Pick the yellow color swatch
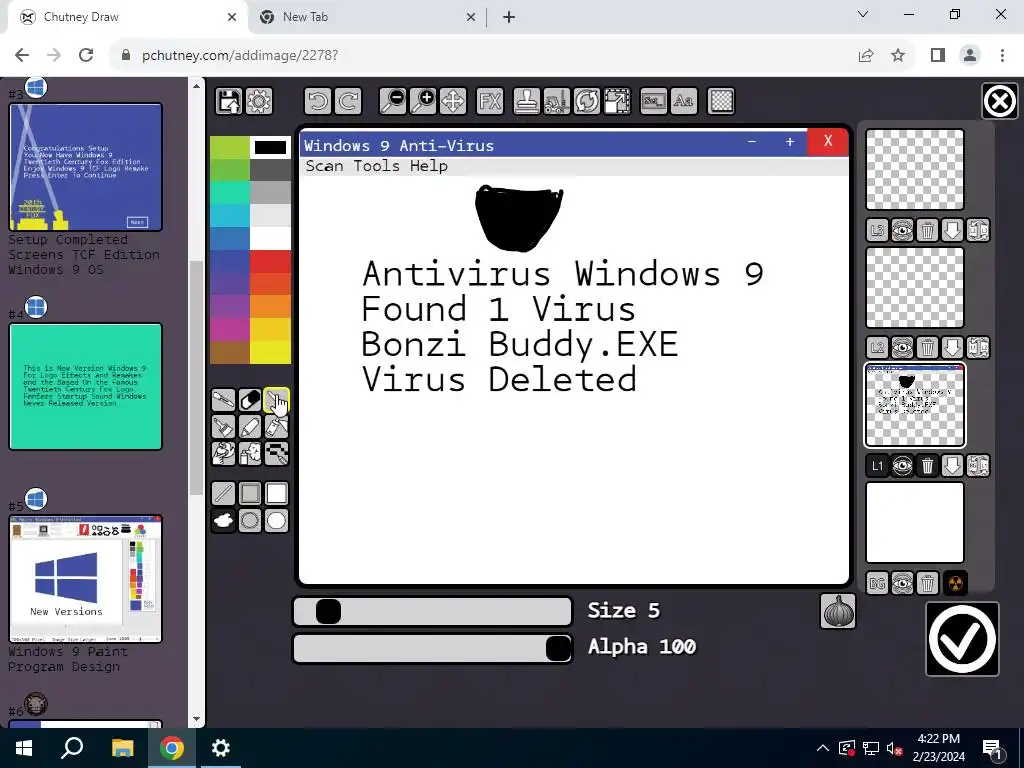The height and width of the screenshot is (768, 1024). point(270,352)
